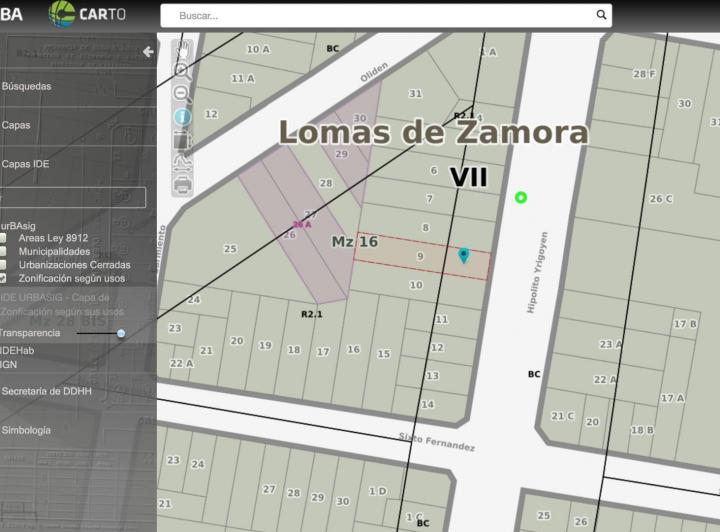Open the Simbología panel
Viewport: 720px width, 532px height.
click(x=26, y=431)
